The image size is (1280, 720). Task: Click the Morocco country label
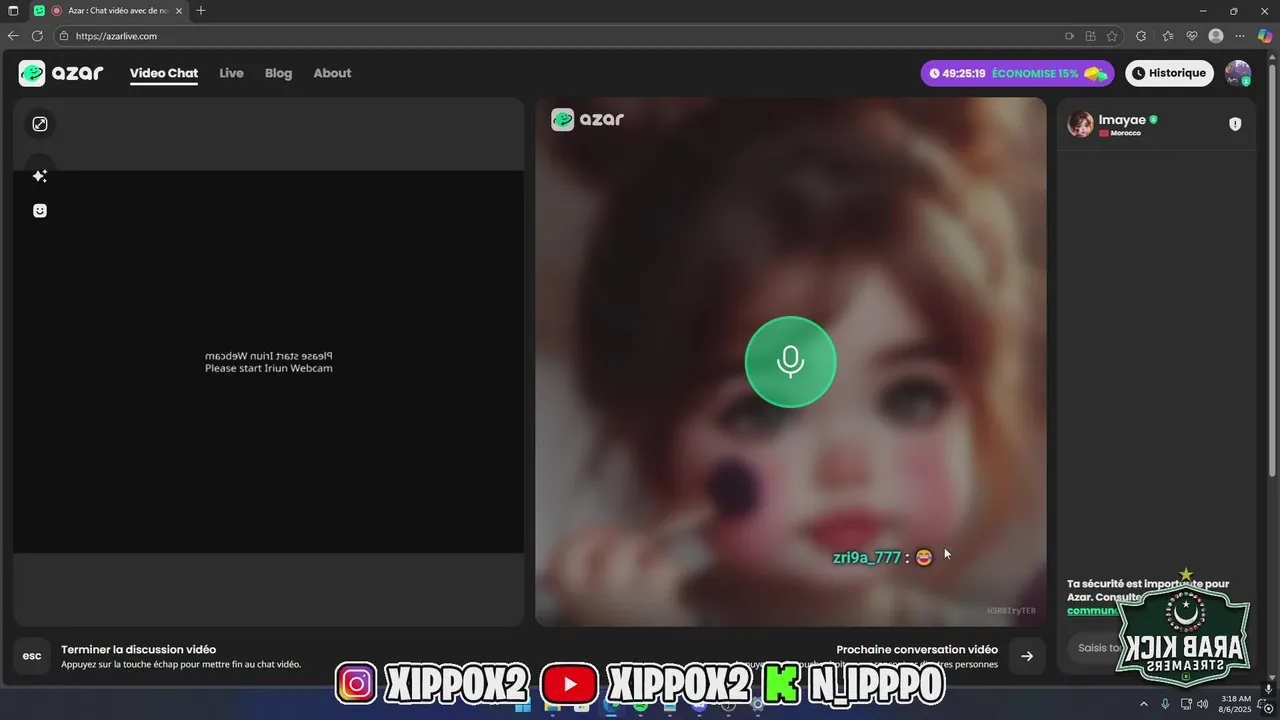(x=1125, y=133)
